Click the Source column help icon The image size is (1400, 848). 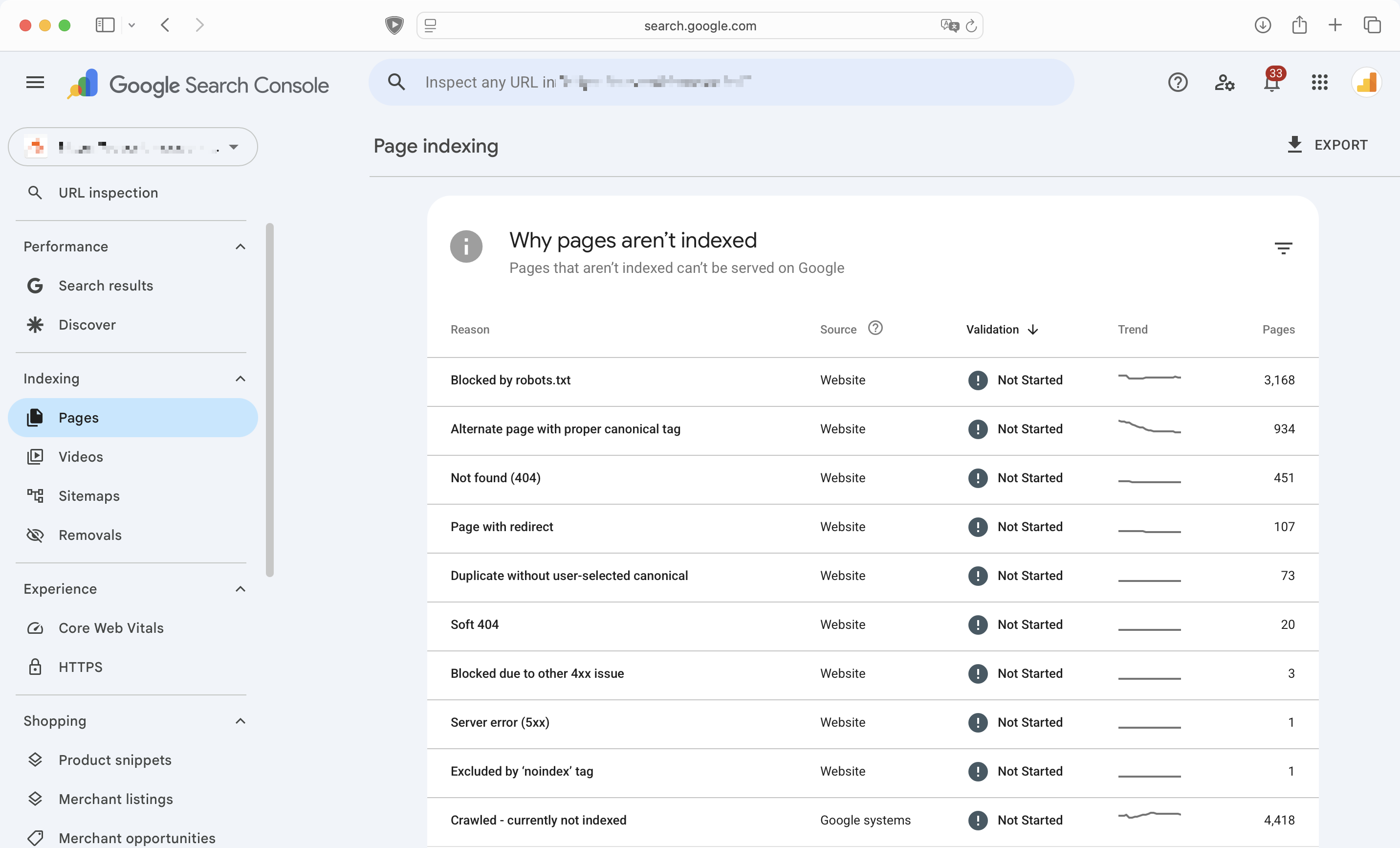875,328
